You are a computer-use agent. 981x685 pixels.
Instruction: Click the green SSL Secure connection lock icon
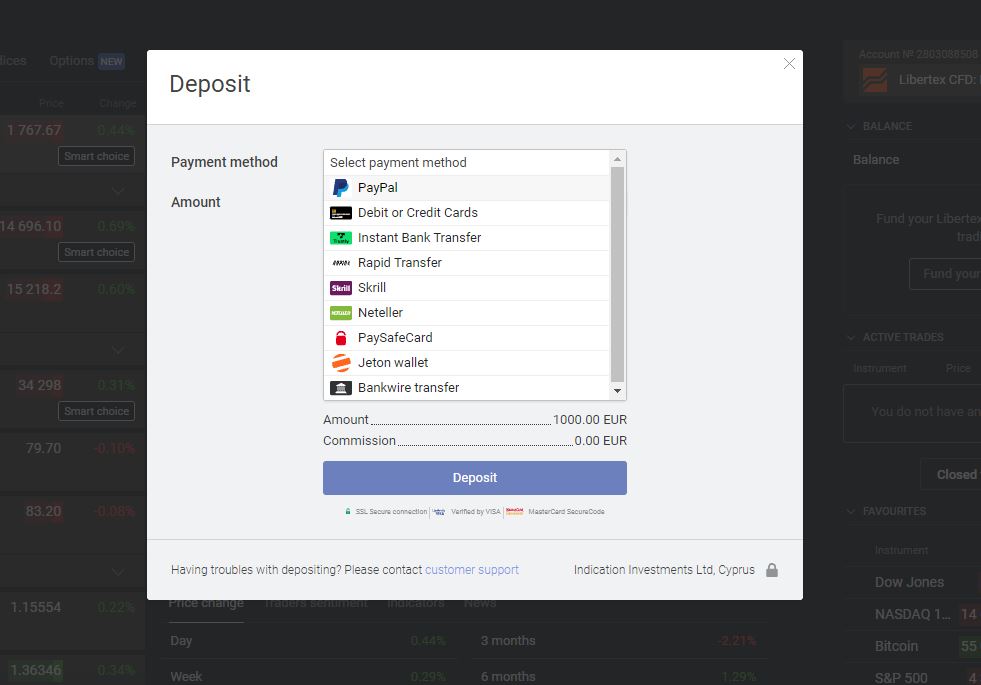[348, 511]
